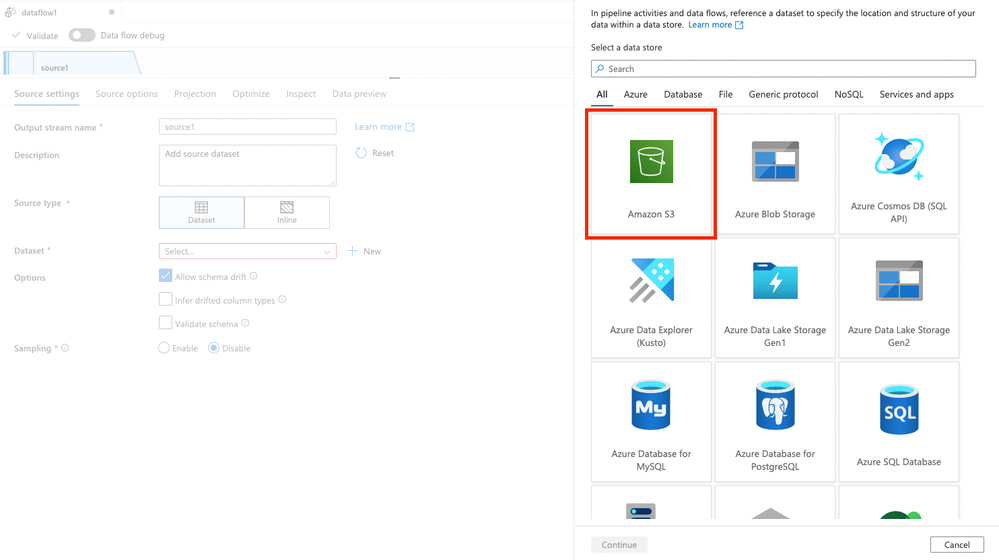Viewport: 999px width, 560px height.
Task: Click the Validate checkmark icon
Action: coord(17,35)
